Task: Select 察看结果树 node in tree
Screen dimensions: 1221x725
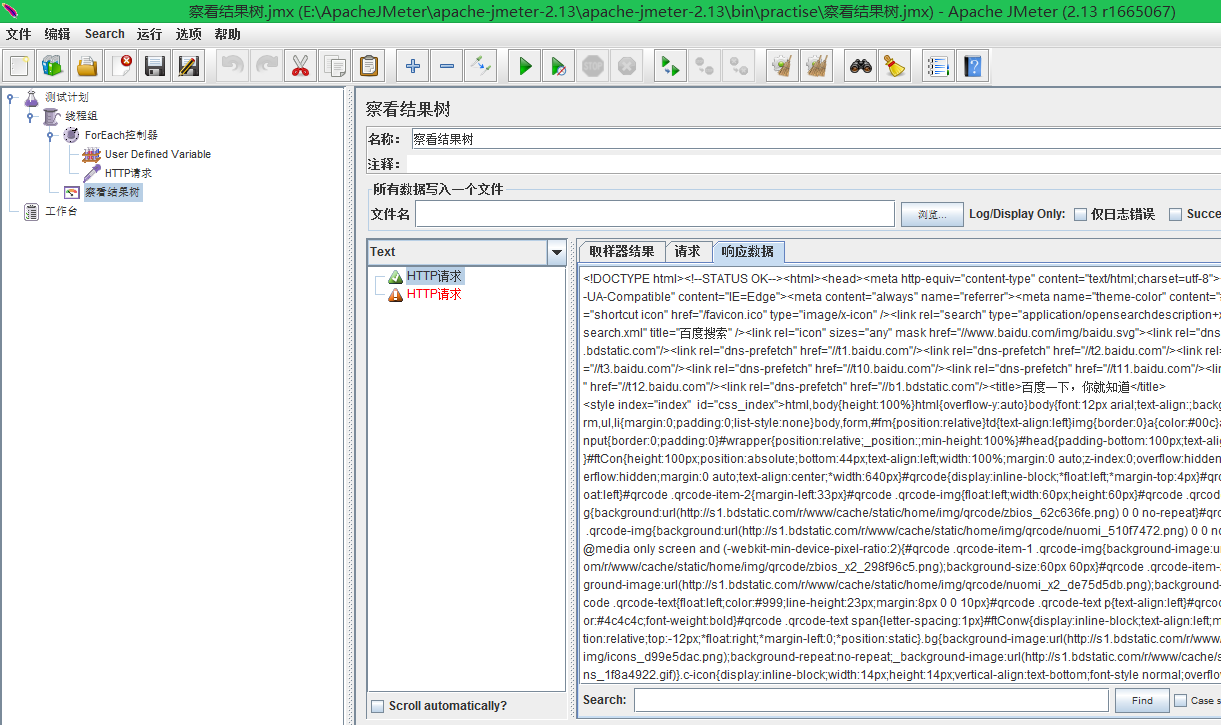Action: (x=112, y=192)
